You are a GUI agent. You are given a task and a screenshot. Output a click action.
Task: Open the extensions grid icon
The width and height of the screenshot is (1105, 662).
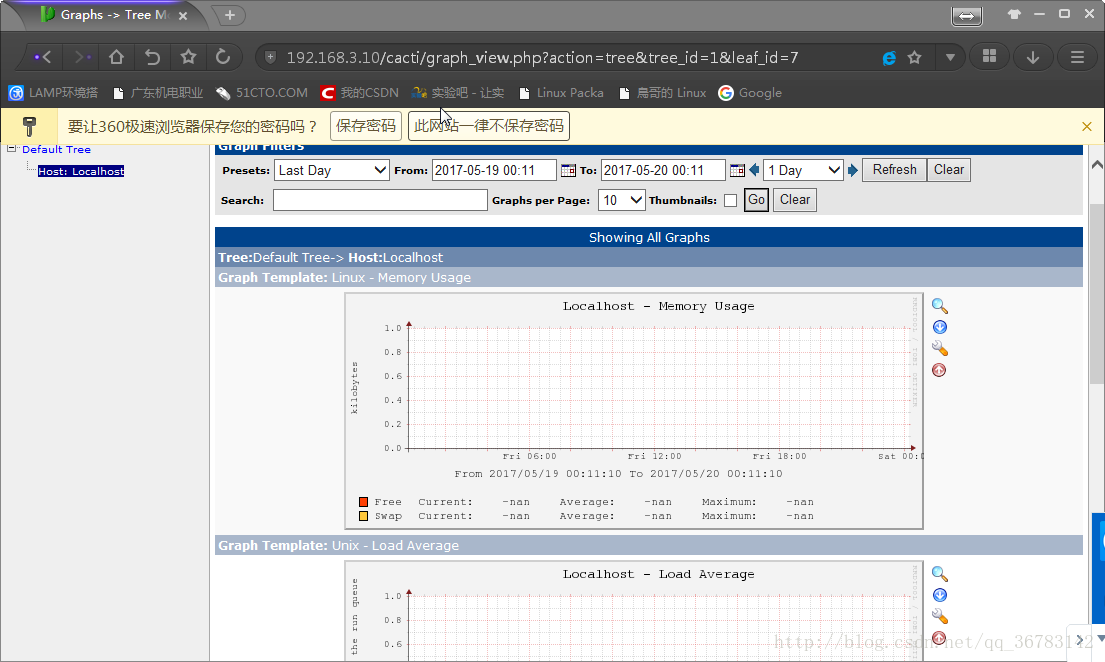pos(989,56)
